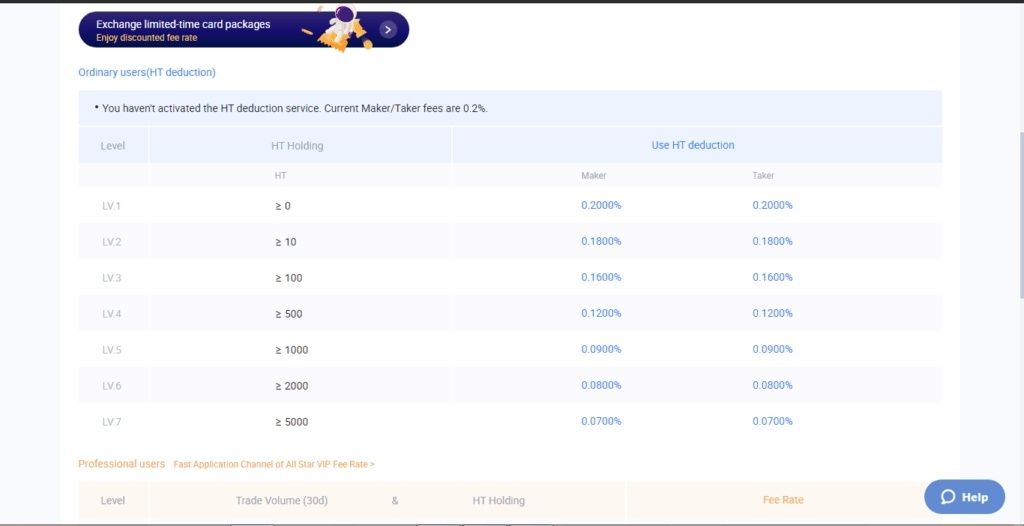Click the ≥ 100 HT holding value
Screen dimensions: 1024x526
(x=289, y=278)
